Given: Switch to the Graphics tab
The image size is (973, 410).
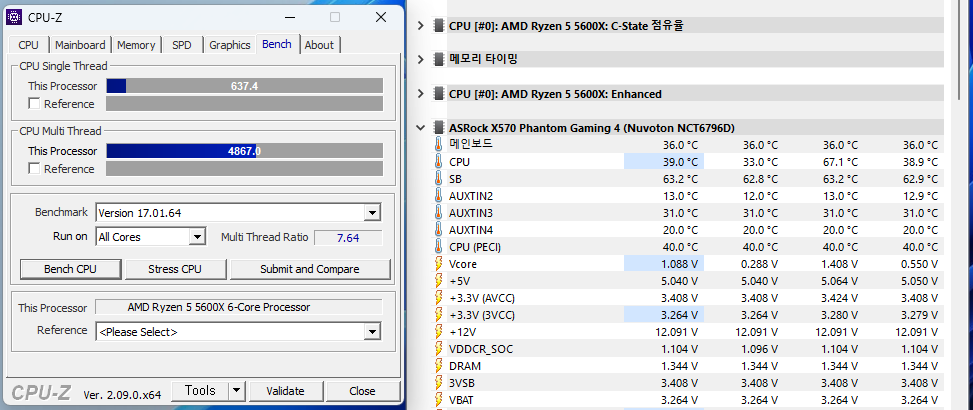Looking at the screenshot, I should coord(230,45).
